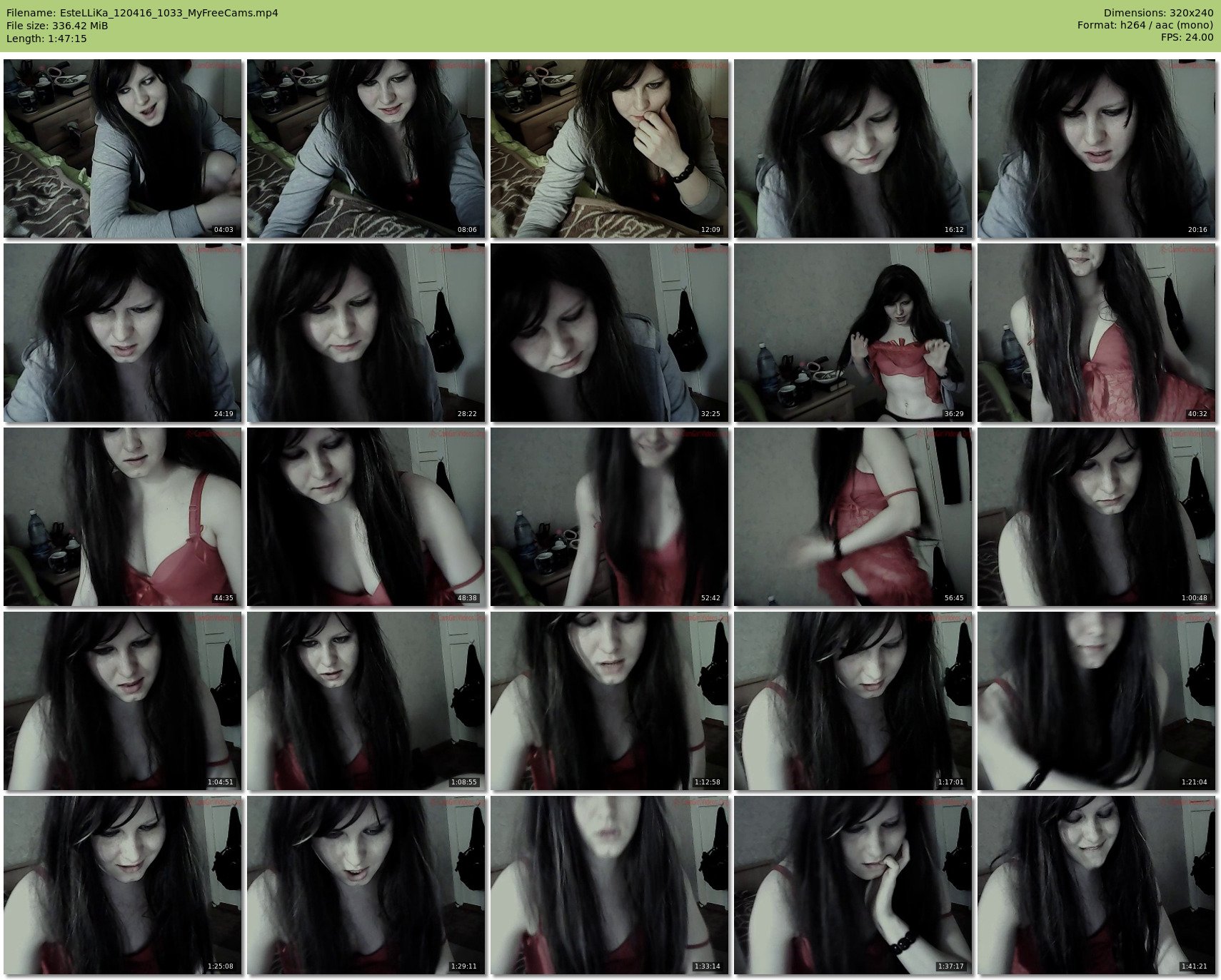The width and height of the screenshot is (1221, 980).
Task: Click the frame timestamped 48:38
Action: [x=366, y=517]
